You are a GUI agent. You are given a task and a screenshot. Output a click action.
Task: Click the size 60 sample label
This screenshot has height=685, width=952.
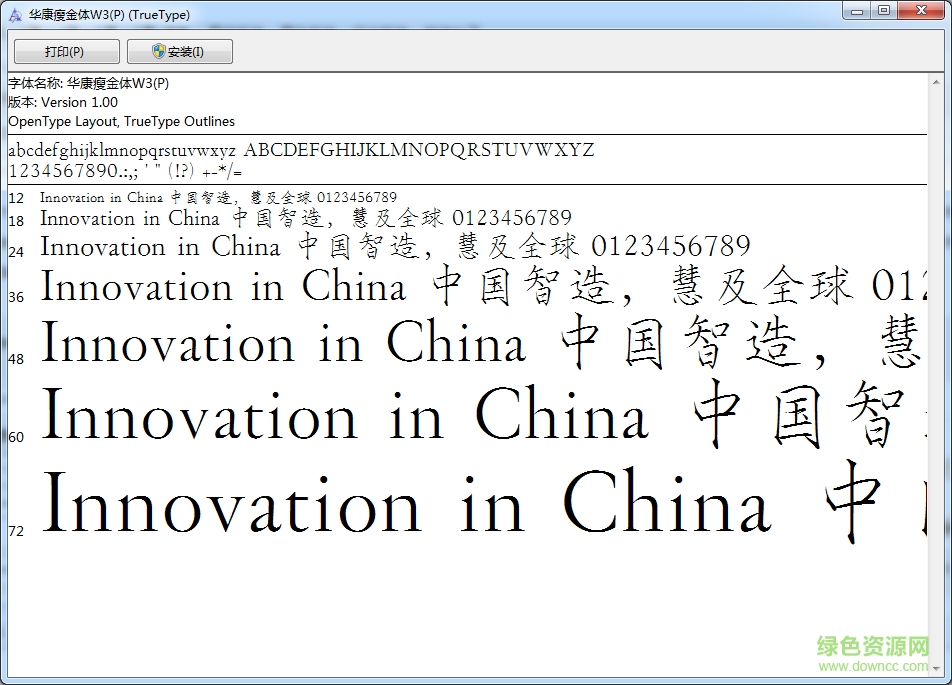click(x=16, y=437)
